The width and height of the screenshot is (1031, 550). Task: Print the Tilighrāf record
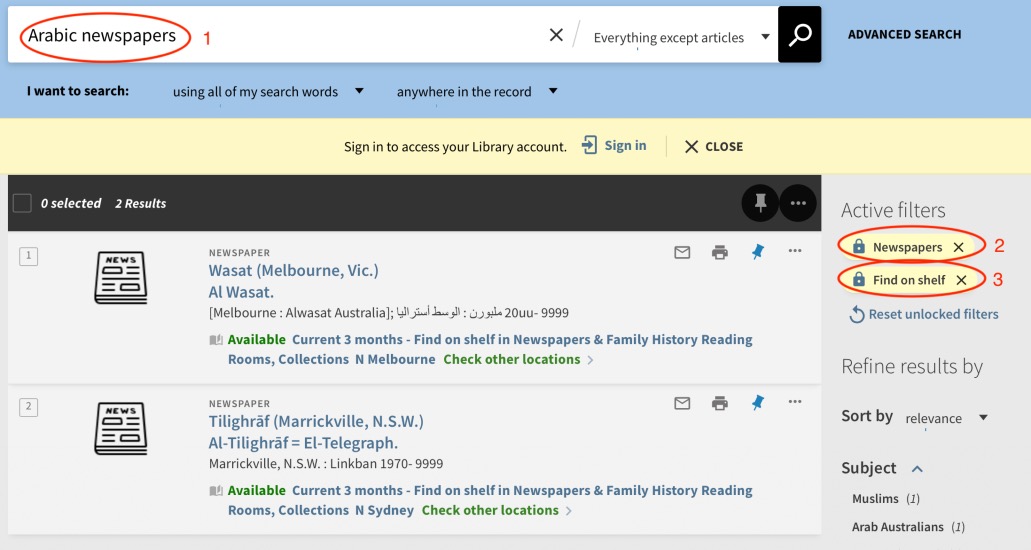[x=720, y=403]
